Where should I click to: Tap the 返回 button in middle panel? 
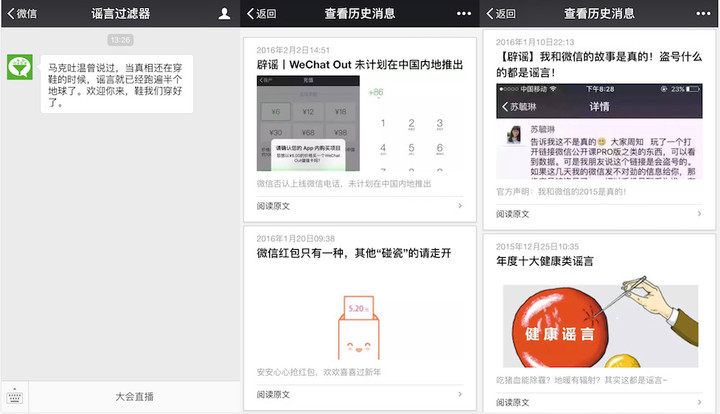tap(262, 13)
